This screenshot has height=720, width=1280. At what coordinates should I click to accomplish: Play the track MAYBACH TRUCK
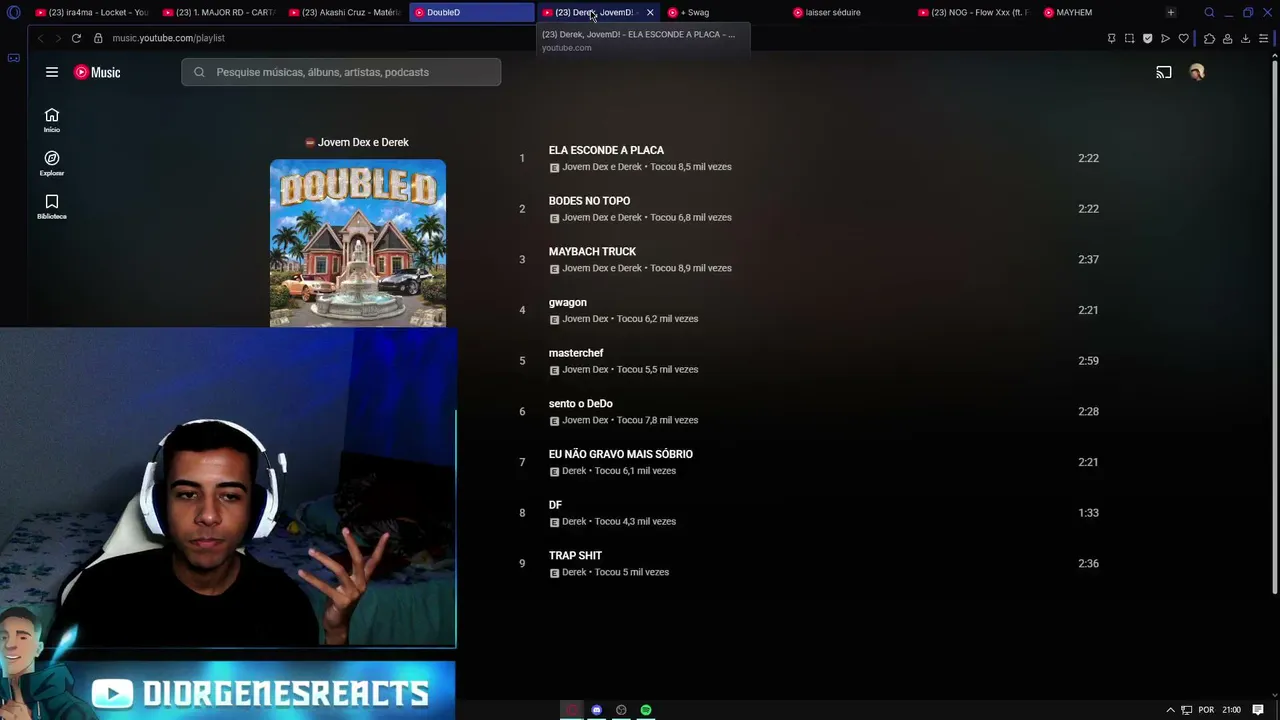(592, 252)
